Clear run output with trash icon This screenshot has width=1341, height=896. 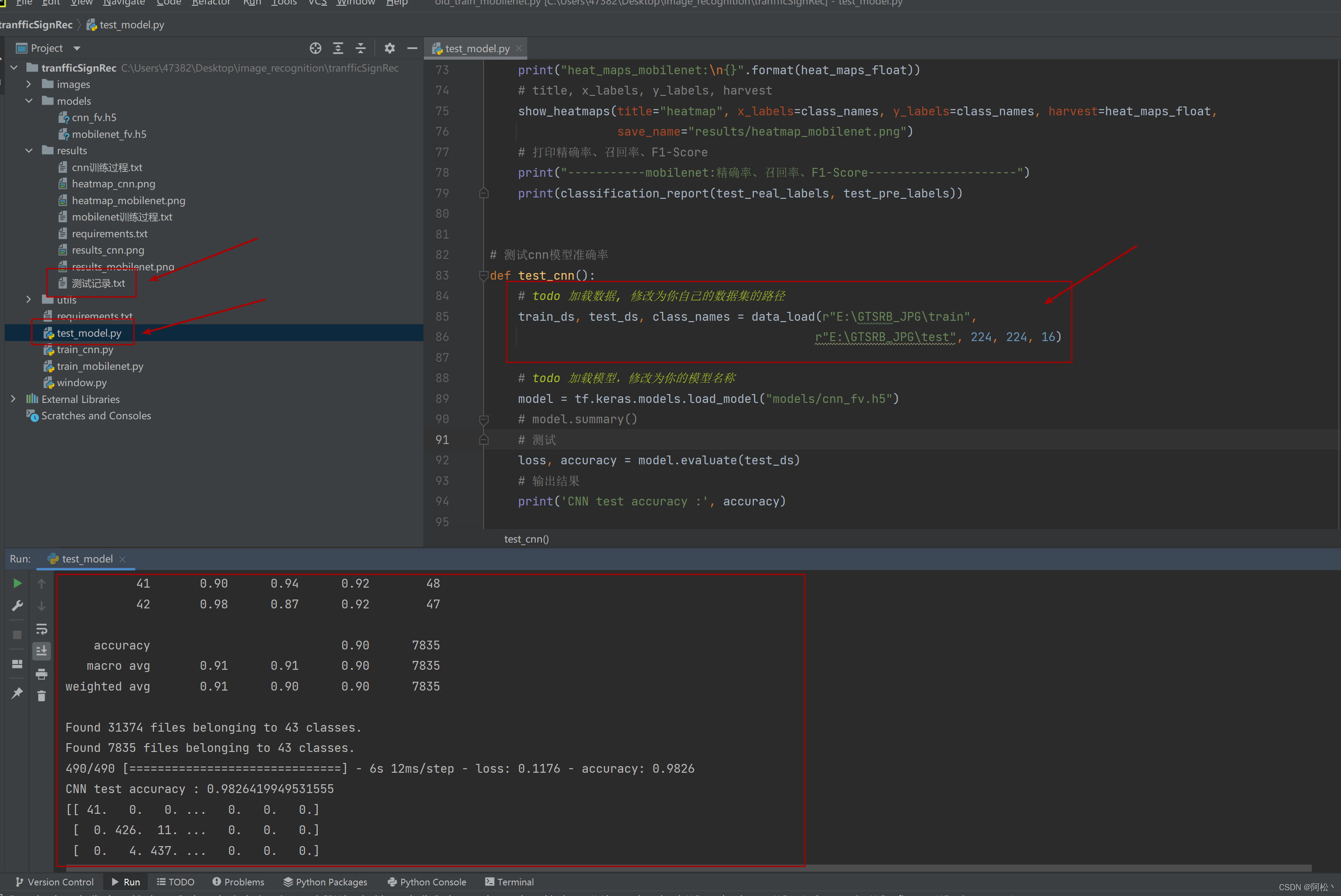pos(41,695)
